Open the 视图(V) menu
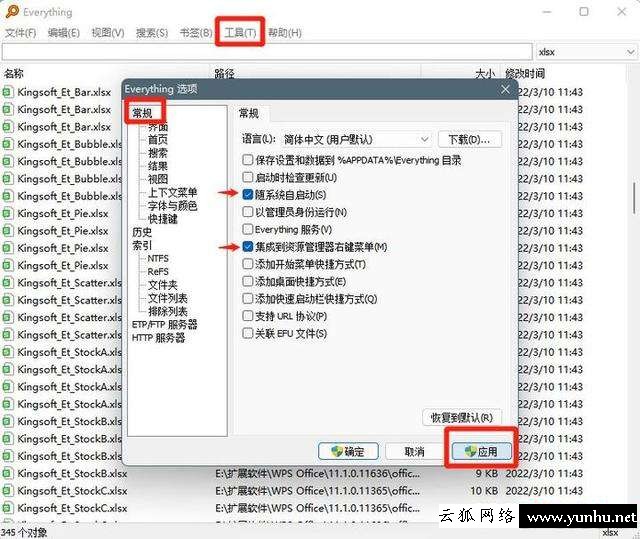The image size is (640, 539). pyautogui.click(x=108, y=33)
